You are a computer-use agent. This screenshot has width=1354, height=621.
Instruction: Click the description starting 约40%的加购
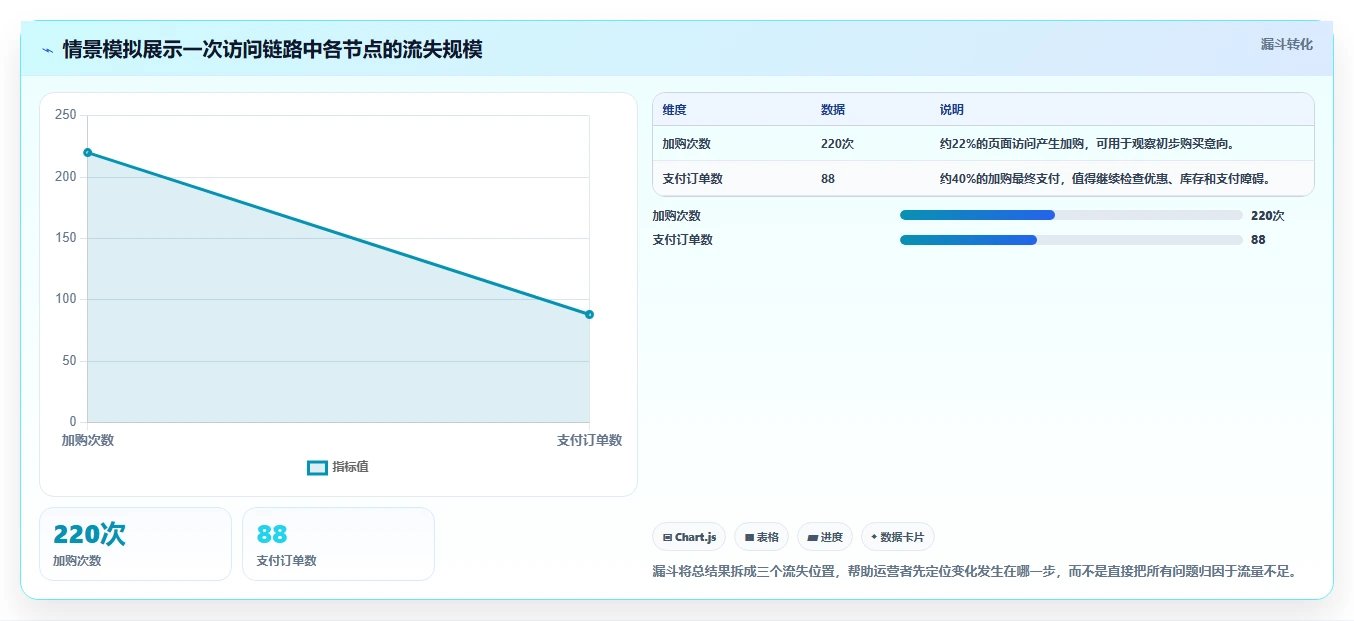click(1105, 179)
